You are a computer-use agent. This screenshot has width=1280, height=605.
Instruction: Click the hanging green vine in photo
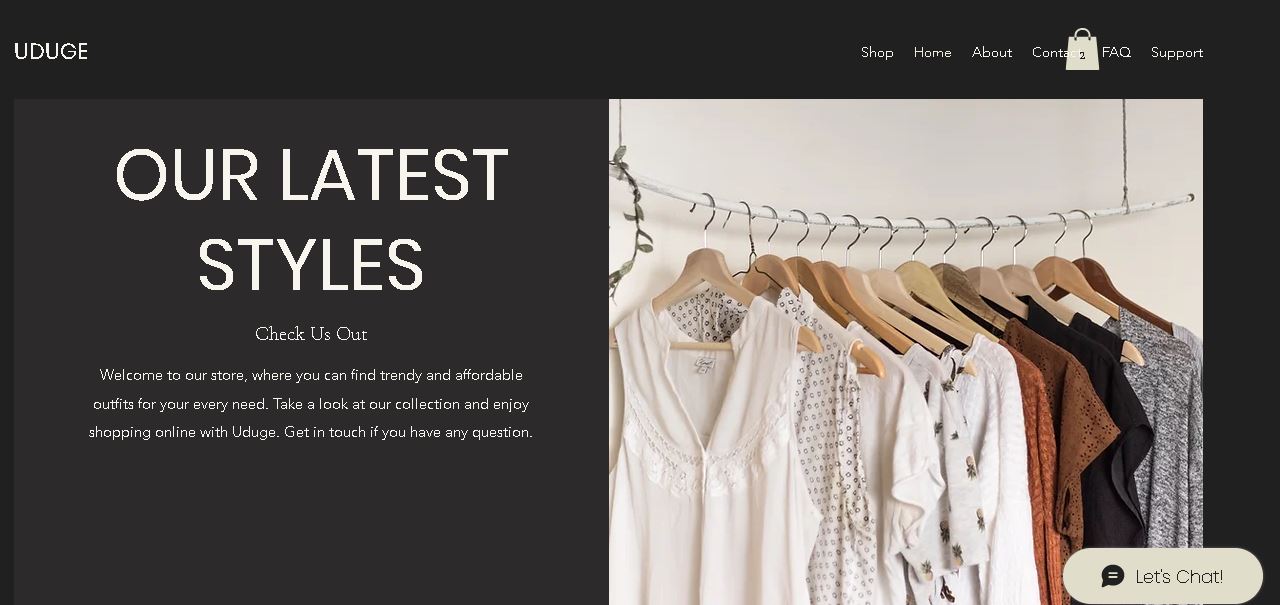pos(628,215)
